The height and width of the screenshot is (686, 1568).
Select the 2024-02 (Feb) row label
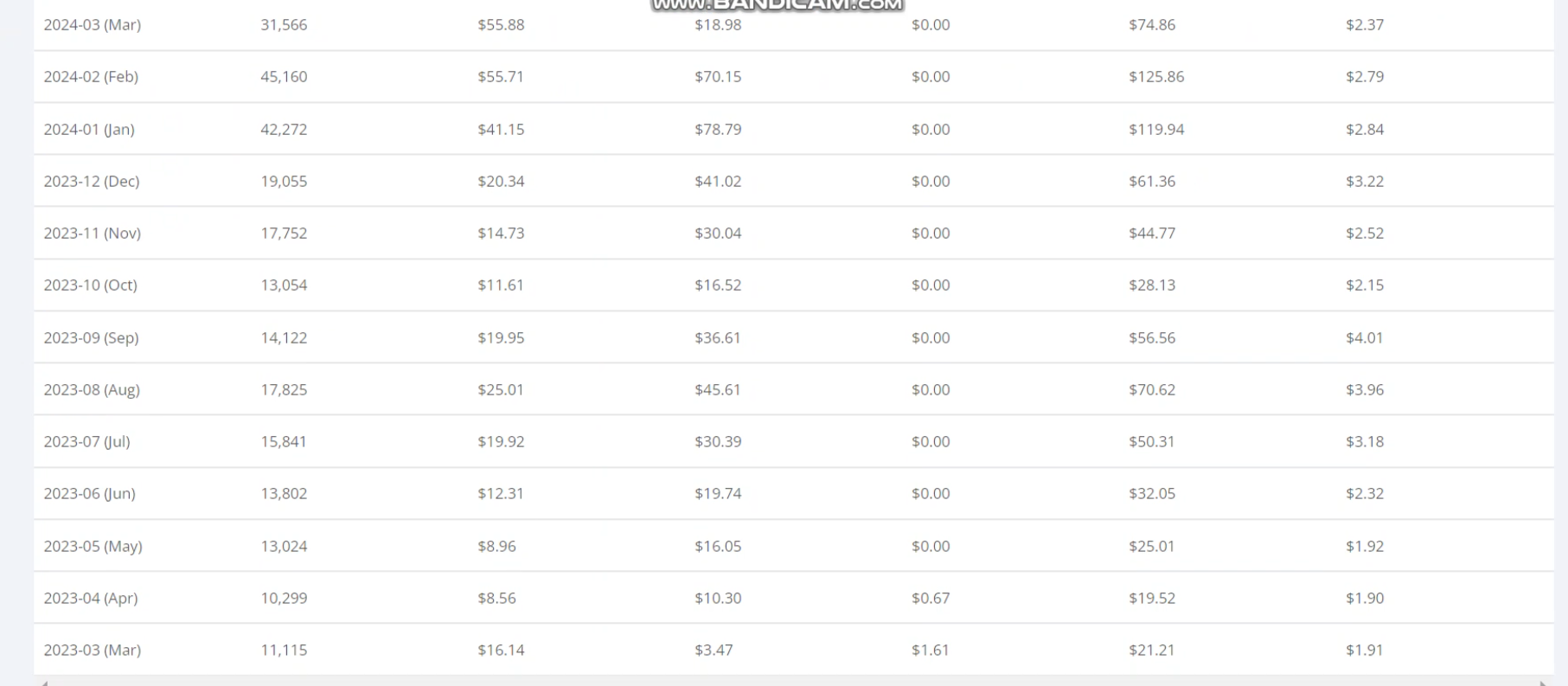tap(91, 77)
